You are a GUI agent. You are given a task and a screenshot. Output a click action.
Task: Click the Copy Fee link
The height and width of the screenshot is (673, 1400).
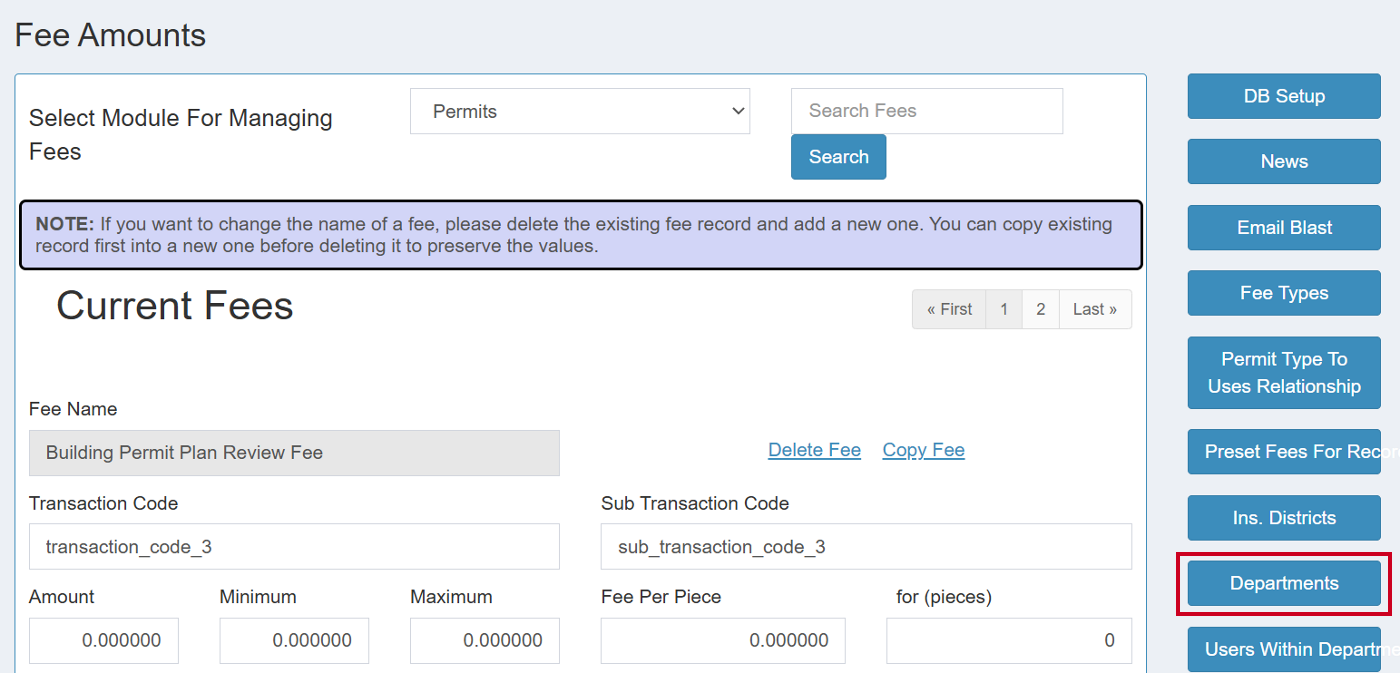923,450
